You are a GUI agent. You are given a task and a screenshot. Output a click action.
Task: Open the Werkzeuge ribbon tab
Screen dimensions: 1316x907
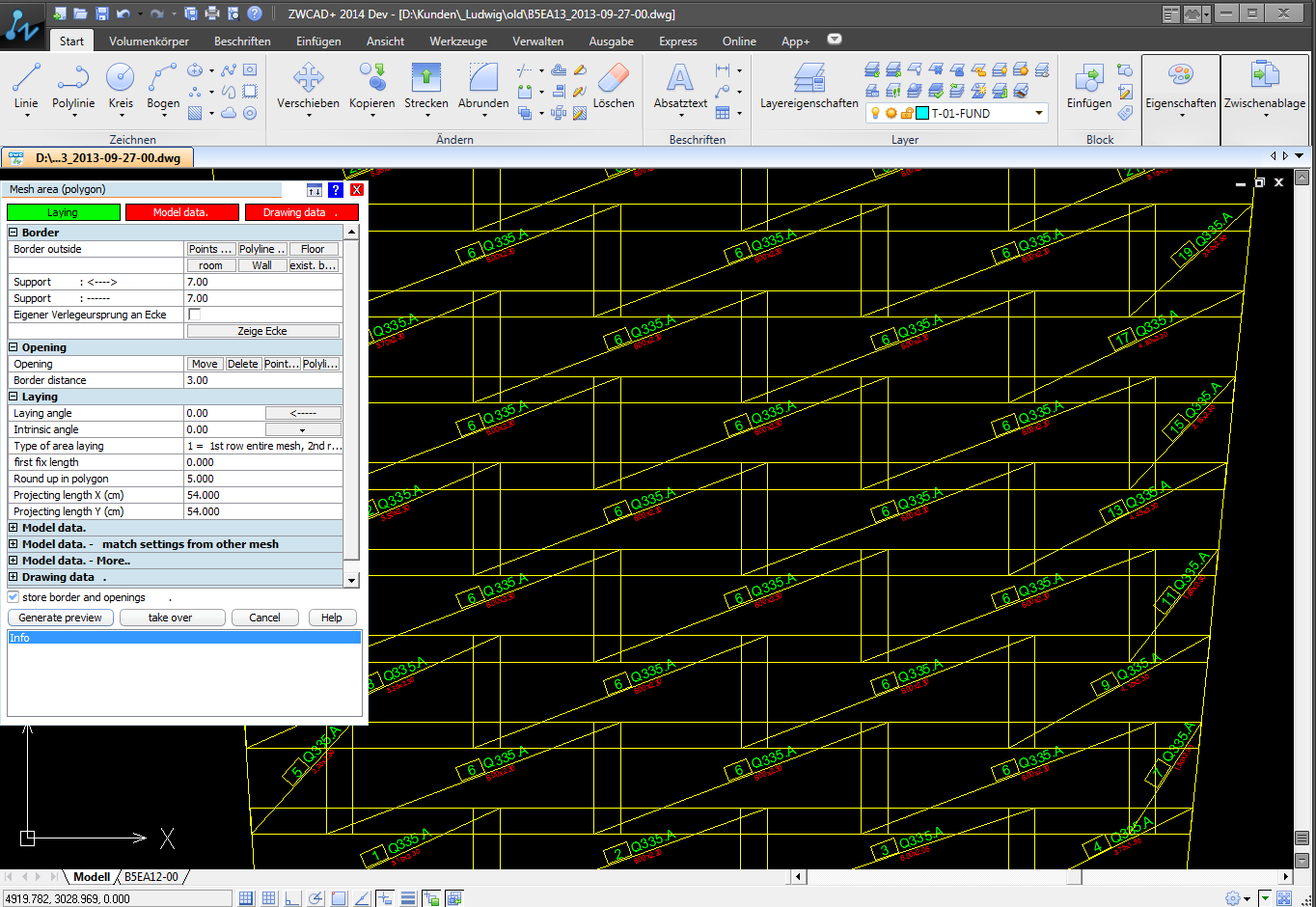[458, 41]
